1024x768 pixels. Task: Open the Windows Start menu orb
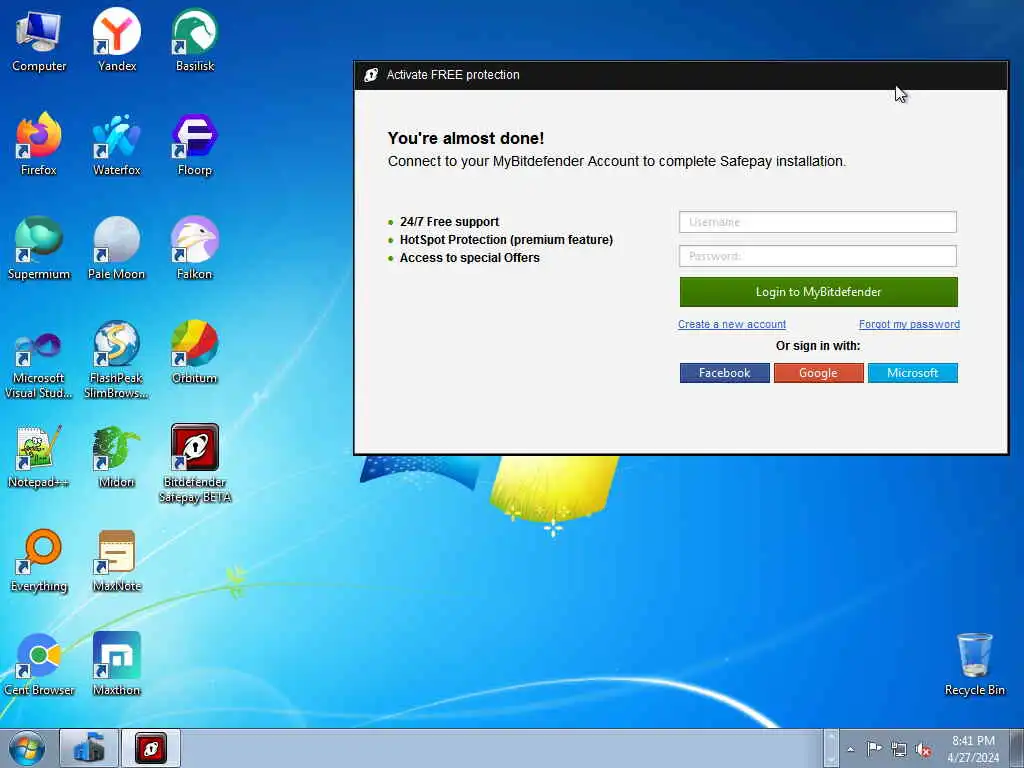pos(27,748)
